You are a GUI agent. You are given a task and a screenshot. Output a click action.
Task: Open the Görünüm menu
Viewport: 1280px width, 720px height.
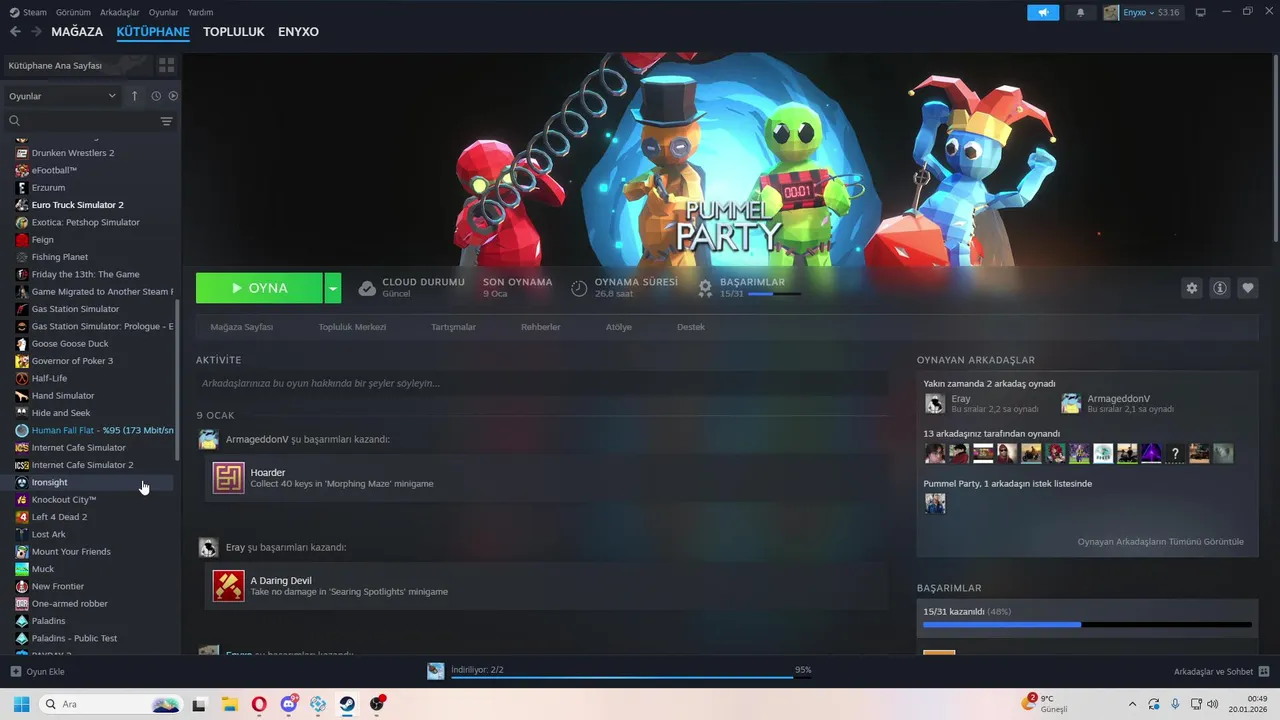tap(73, 12)
